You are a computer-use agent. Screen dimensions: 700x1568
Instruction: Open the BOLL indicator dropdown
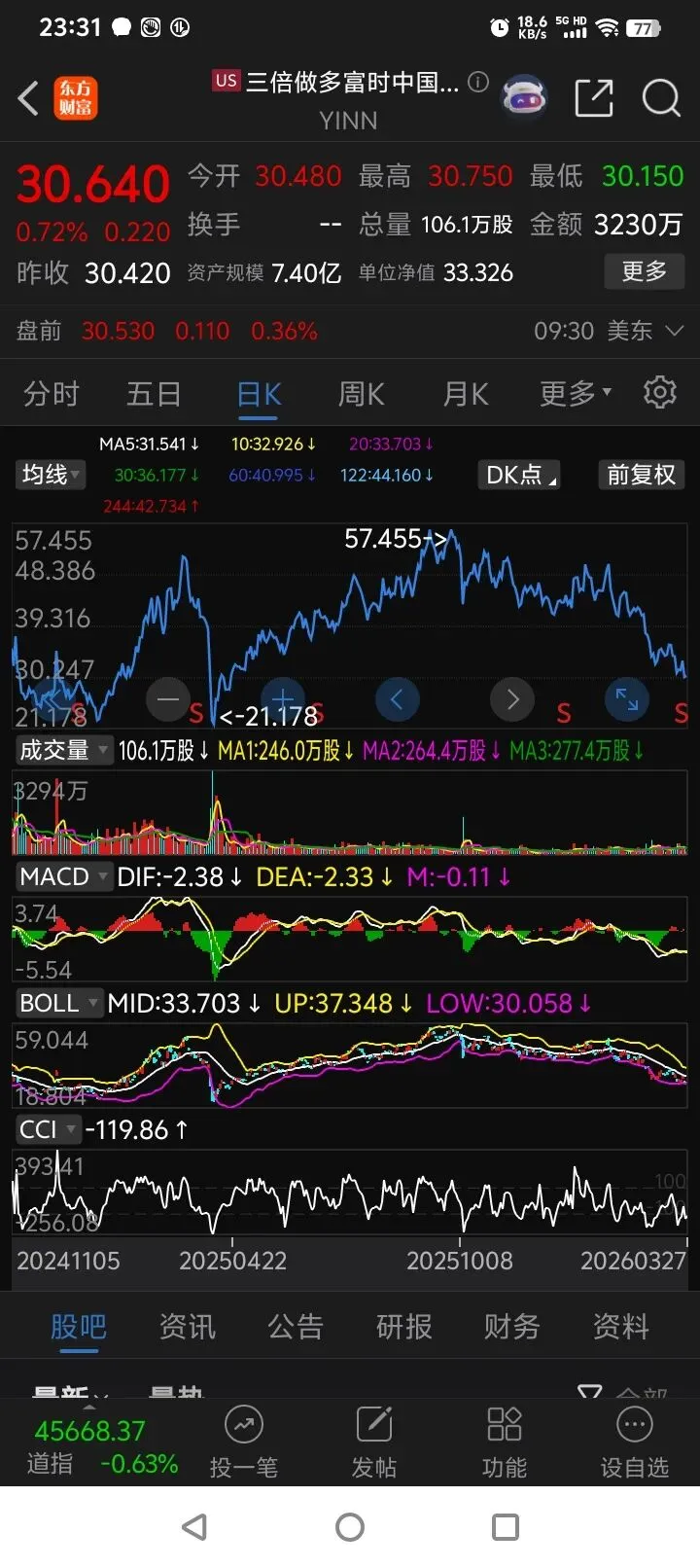pos(58,1003)
